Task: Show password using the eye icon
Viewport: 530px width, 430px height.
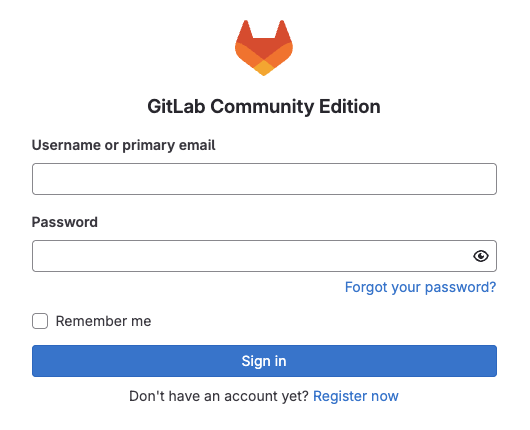Action: pos(481,256)
